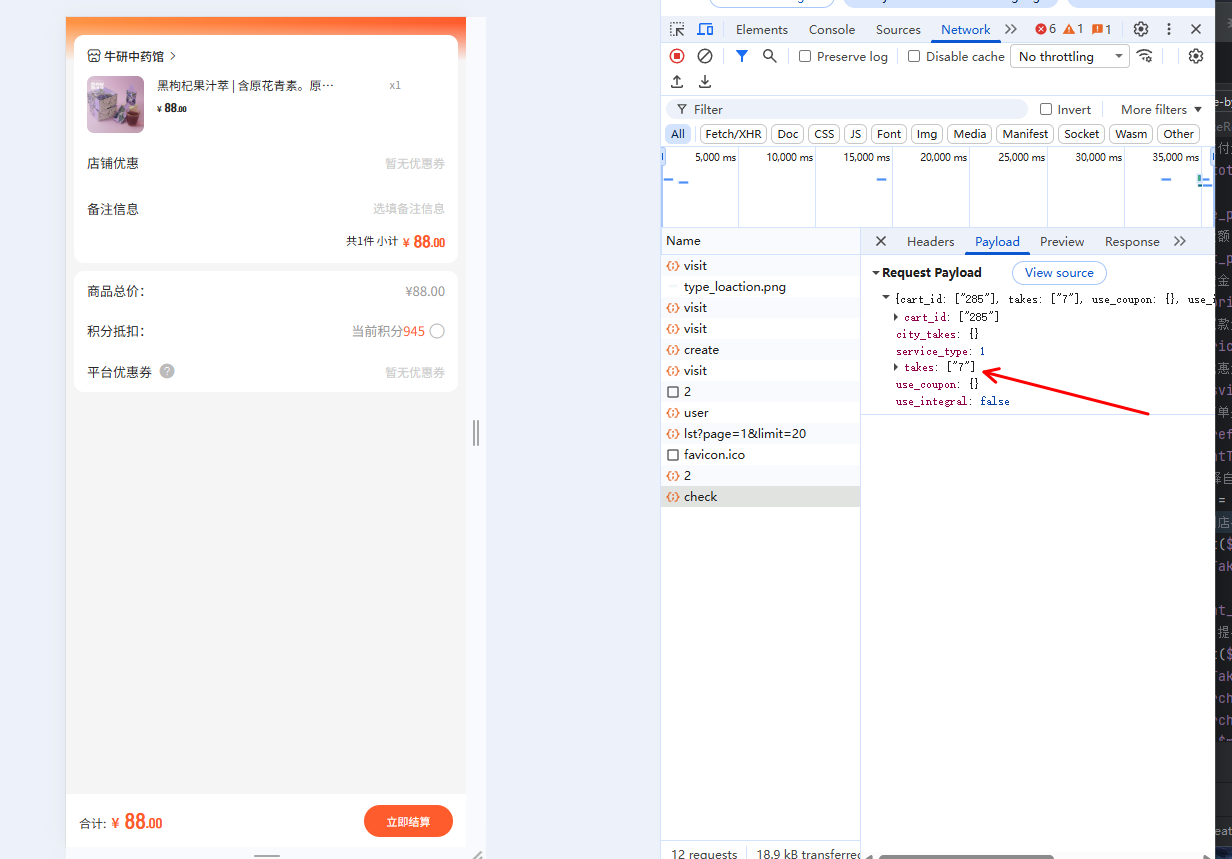Click the export HAR download icon
This screenshot has width=1232, height=859.
pyautogui.click(x=705, y=82)
